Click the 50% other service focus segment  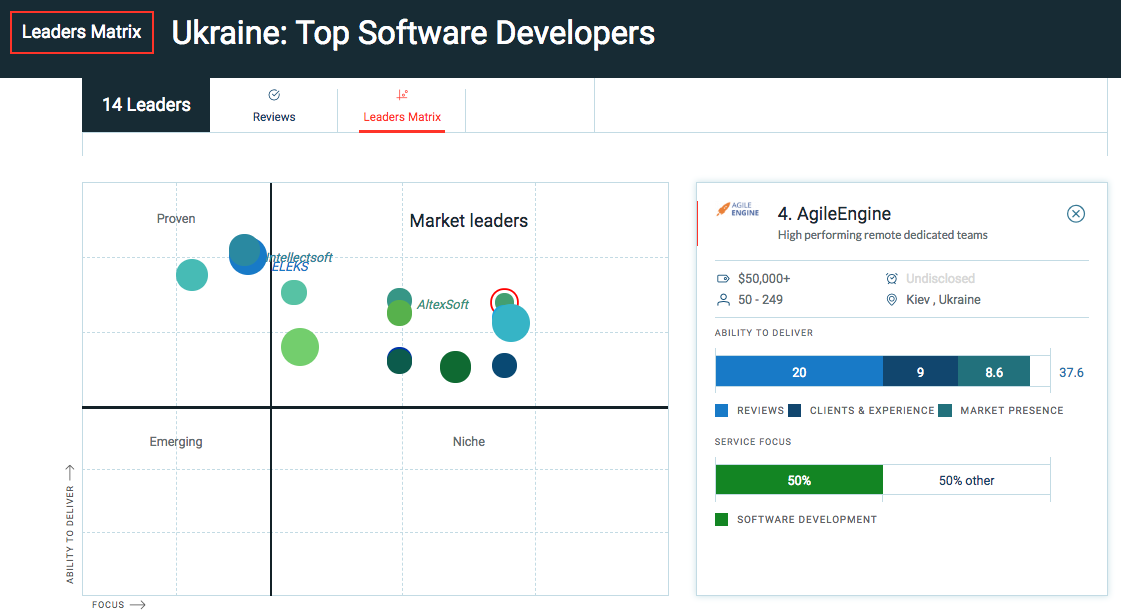coord(967,480)
